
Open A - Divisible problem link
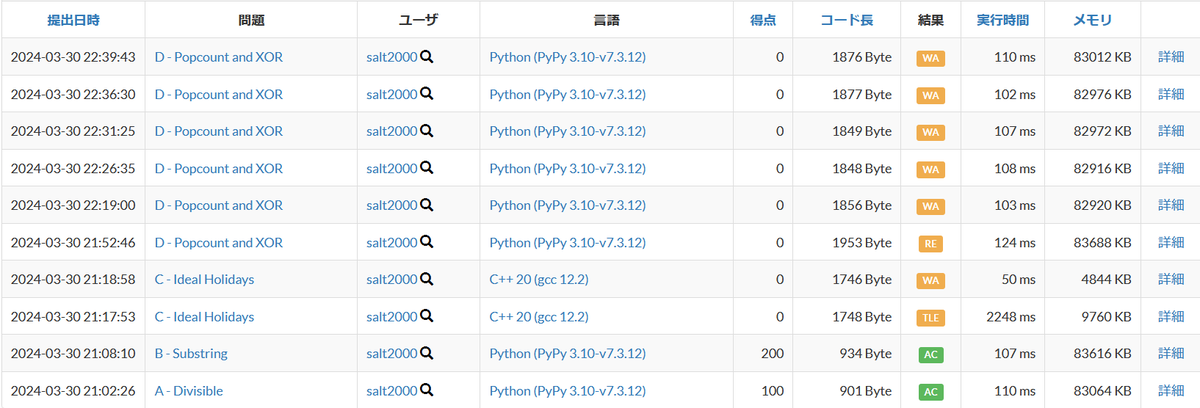(x=189, y=390)
